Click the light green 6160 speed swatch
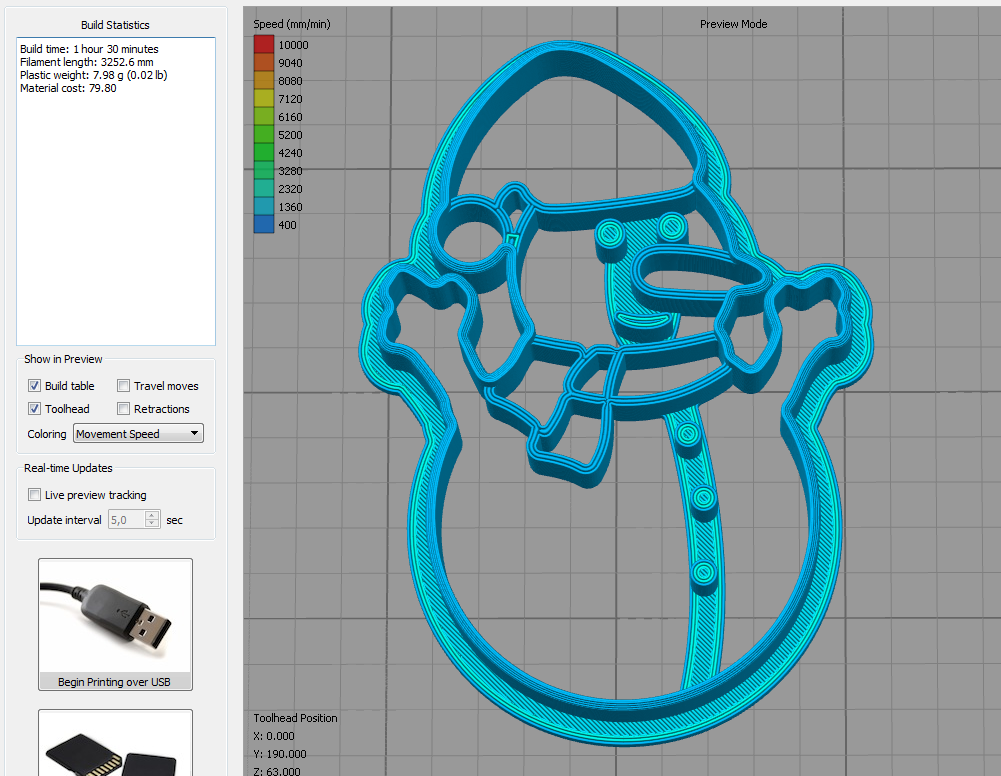The height and width of the screenshot is (776, 1001). (x=264, y=116)
